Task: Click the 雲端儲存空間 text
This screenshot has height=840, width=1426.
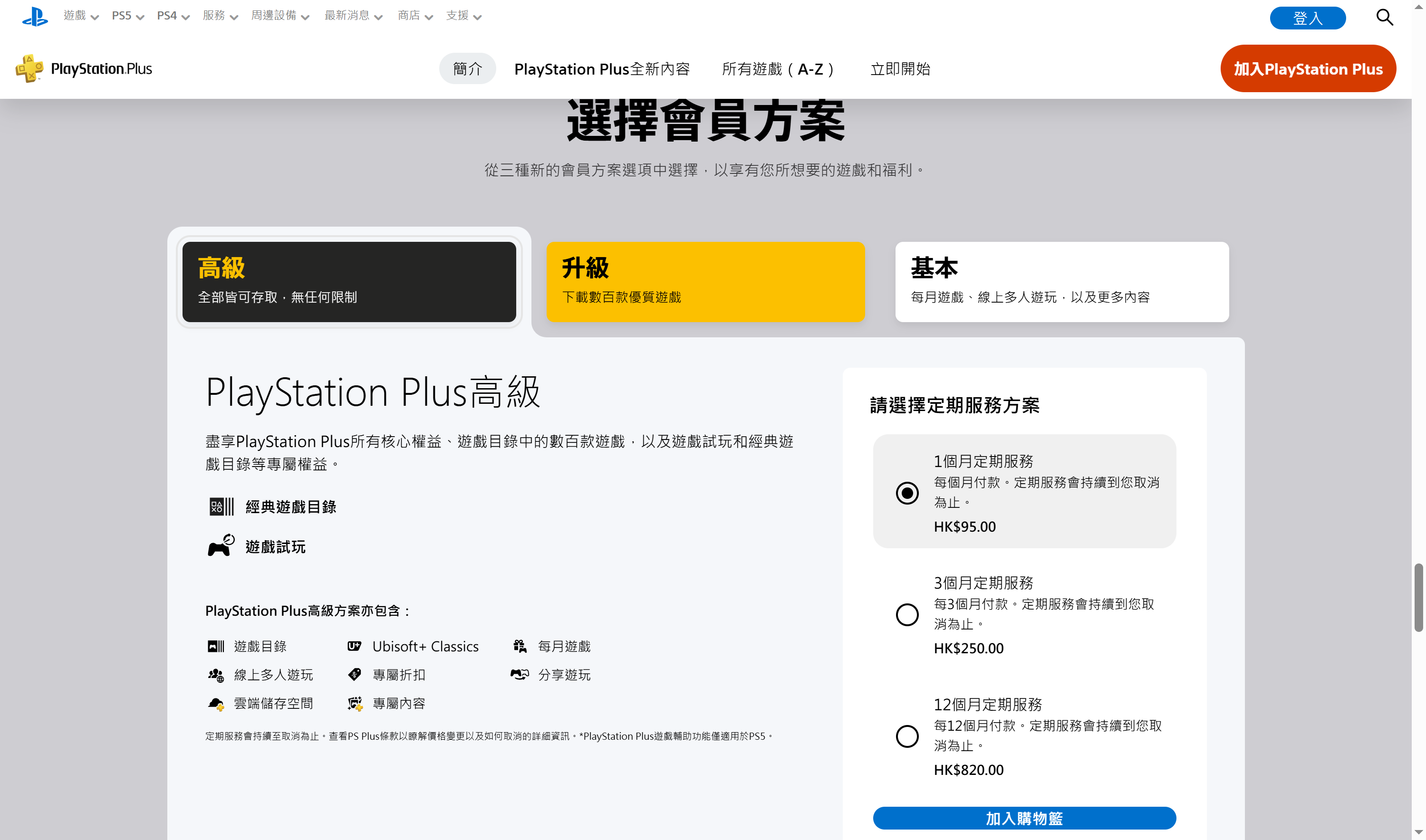Action: tap(273, 704)
